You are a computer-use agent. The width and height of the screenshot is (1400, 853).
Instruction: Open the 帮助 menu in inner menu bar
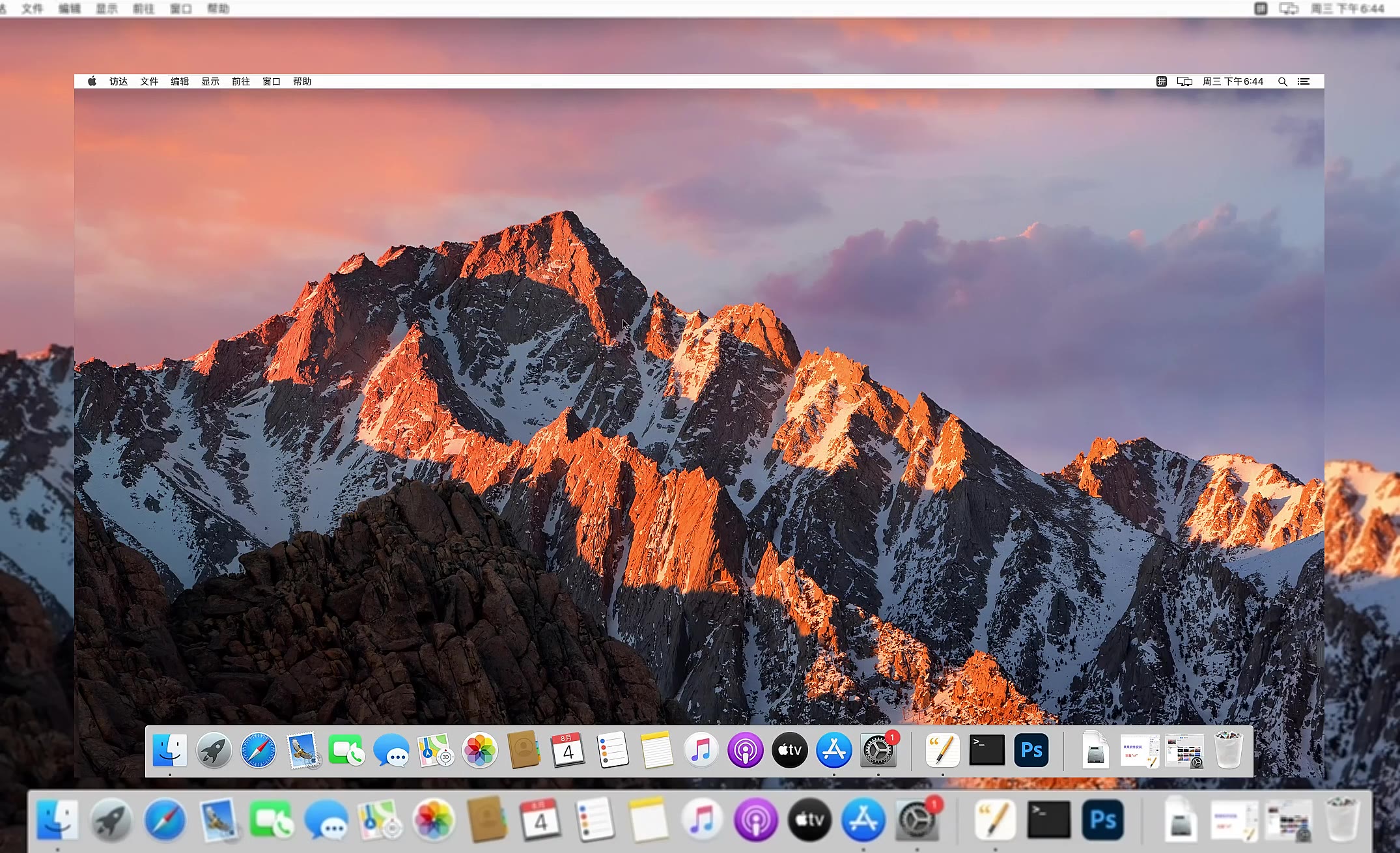[302, 81]
